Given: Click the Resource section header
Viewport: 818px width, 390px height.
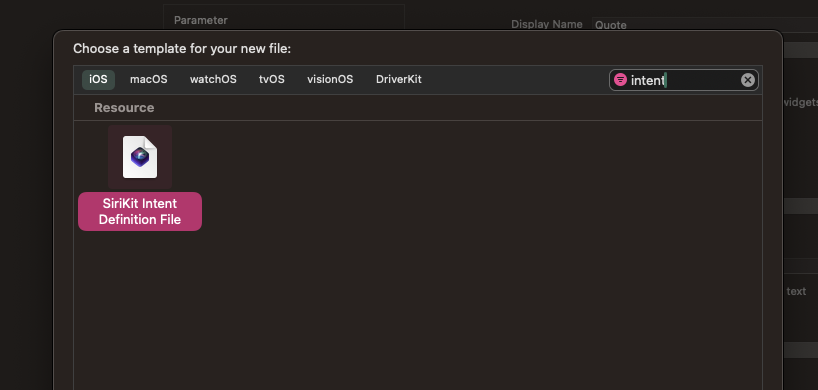Looking at the screenshot, I should 124,108.
